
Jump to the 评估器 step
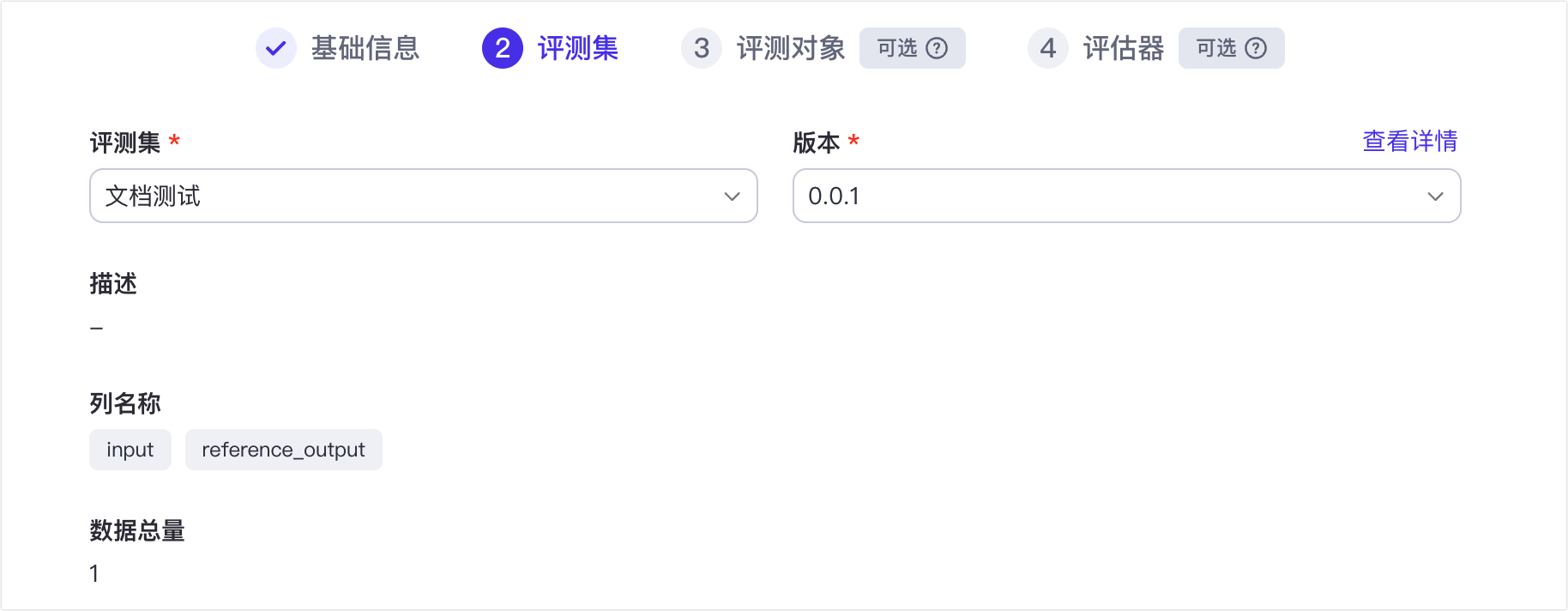1124,48
